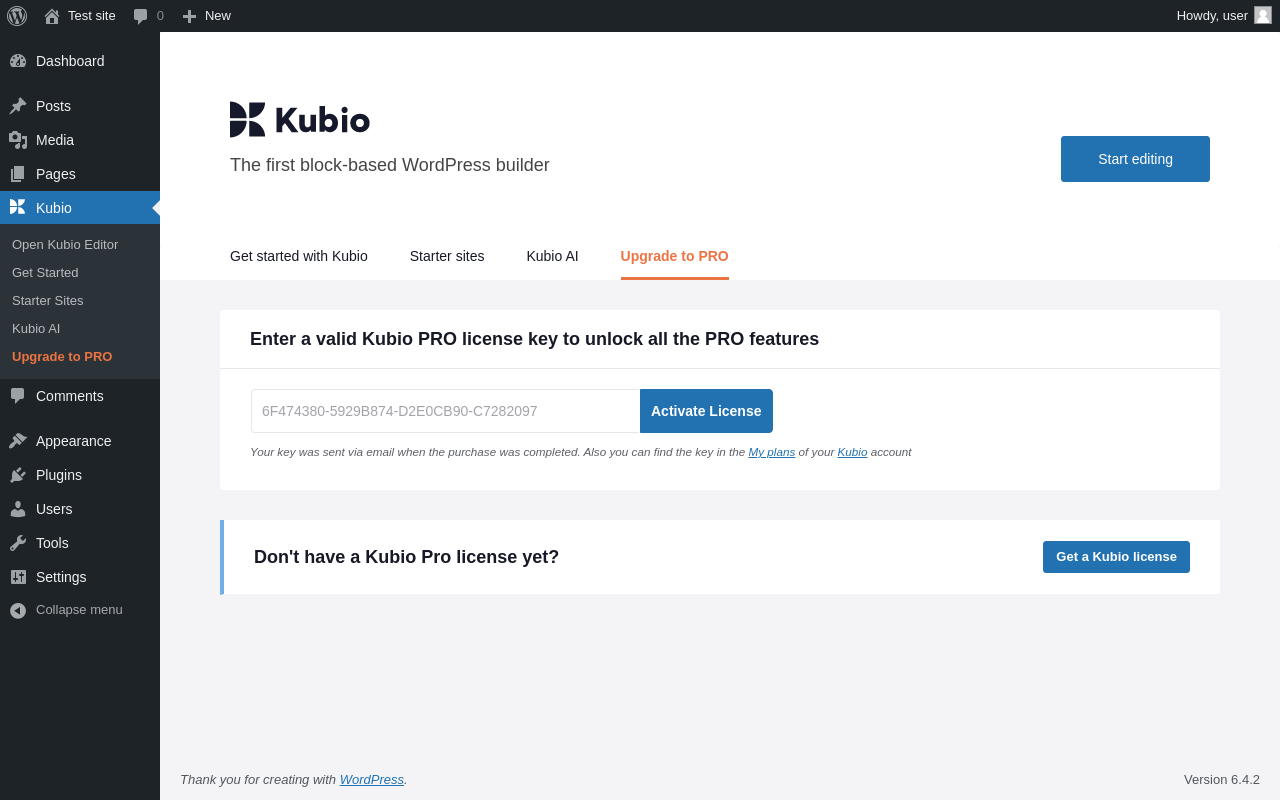The width and height of the screenshot is (1280, 800).
Task: Open the Dashboard icon in sidebar
Action: click(18, 61)
